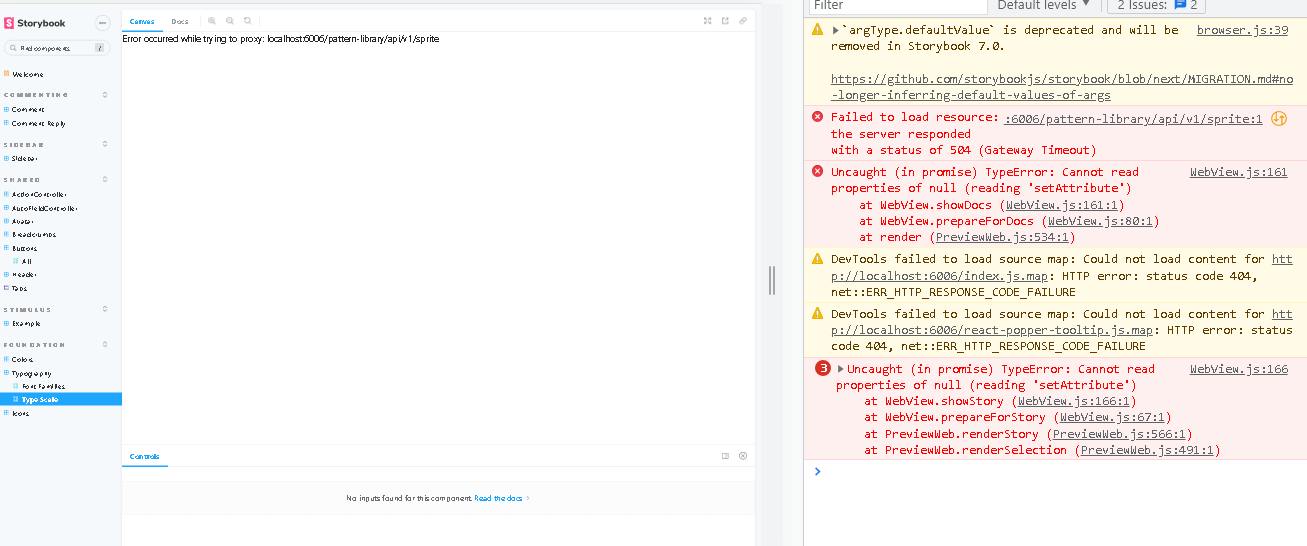This screenshot has height=546, width=1307.
Task: Open the :6006/pattern-library/api/v1/sprite:1 resource link
Action: pyautogui.click(x=1133, y=118)
